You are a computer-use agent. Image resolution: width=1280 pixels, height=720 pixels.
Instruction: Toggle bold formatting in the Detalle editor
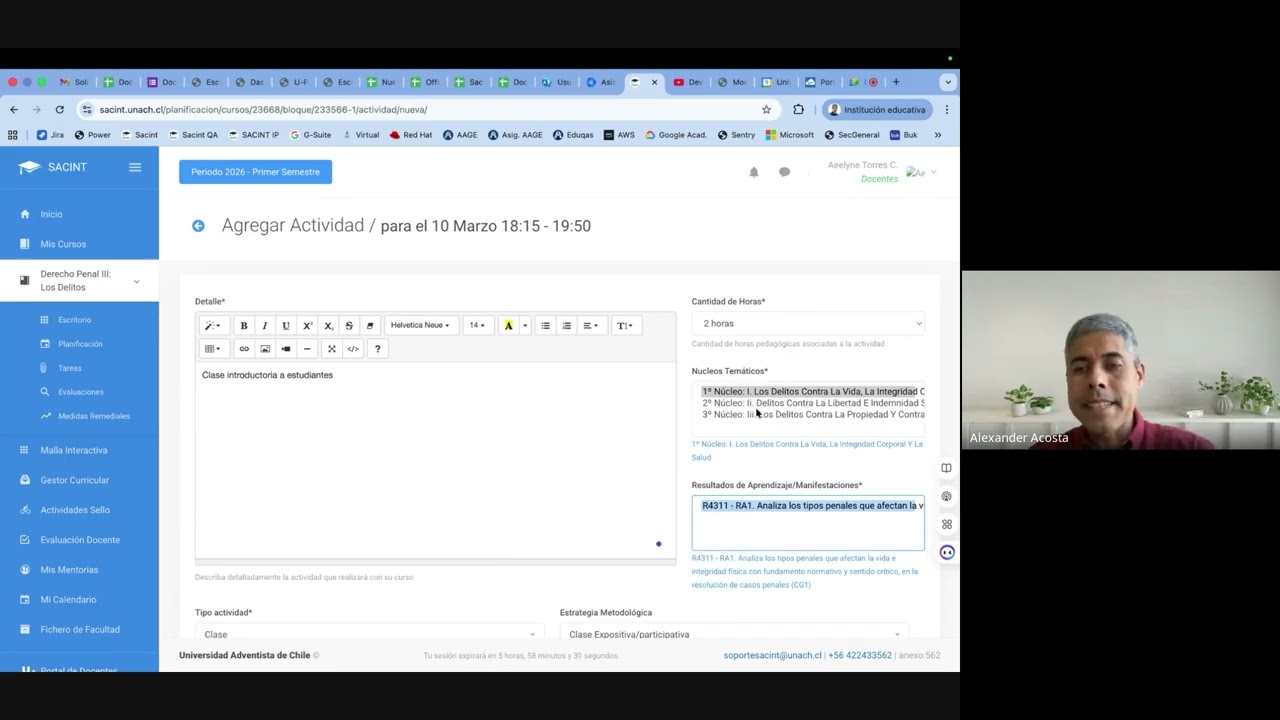point(244,325)
